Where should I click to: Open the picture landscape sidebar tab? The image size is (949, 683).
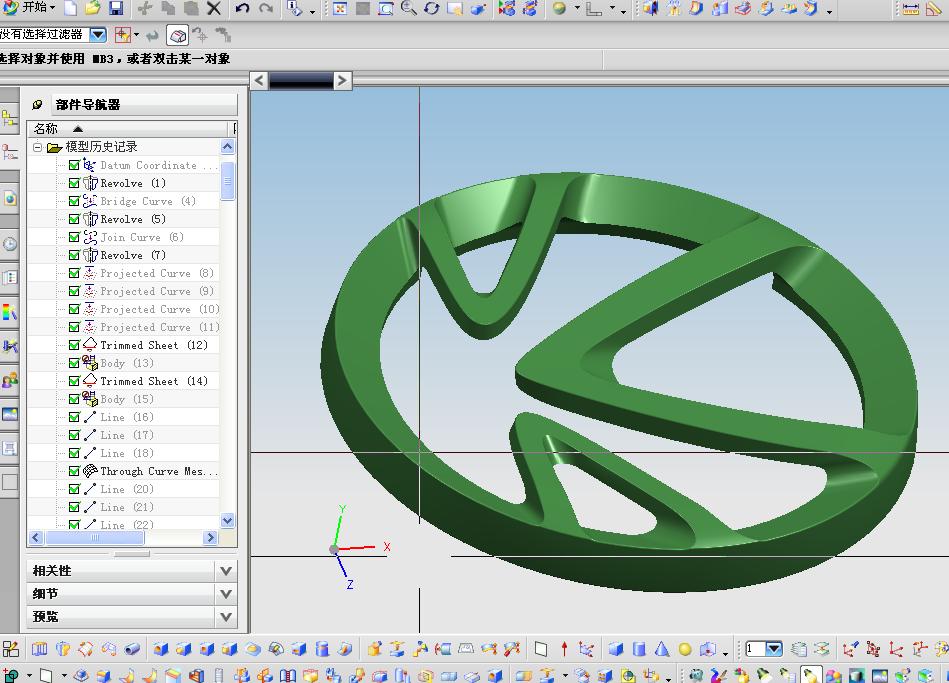[9, 414]
